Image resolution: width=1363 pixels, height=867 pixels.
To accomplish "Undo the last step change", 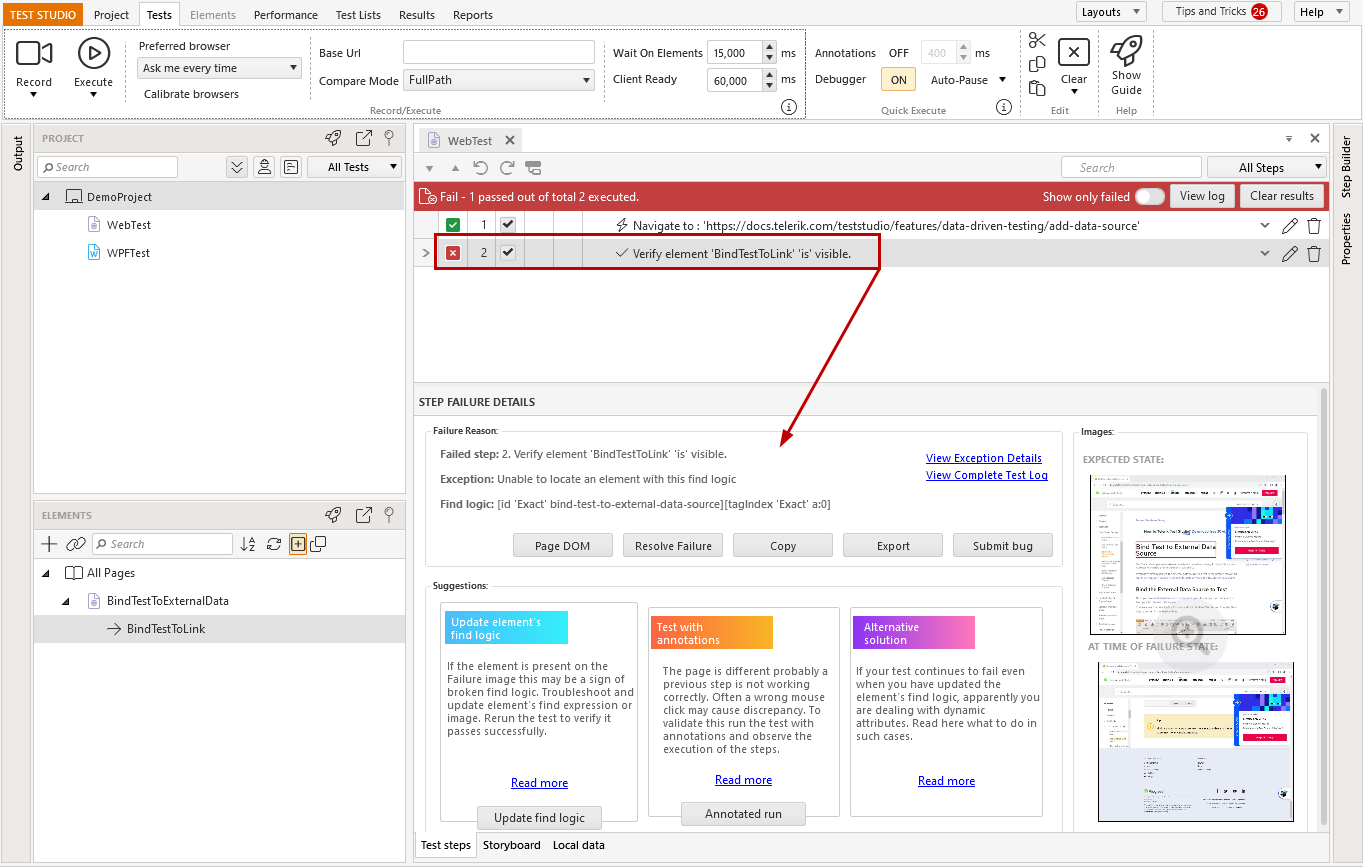I will [x=481, y=168].
